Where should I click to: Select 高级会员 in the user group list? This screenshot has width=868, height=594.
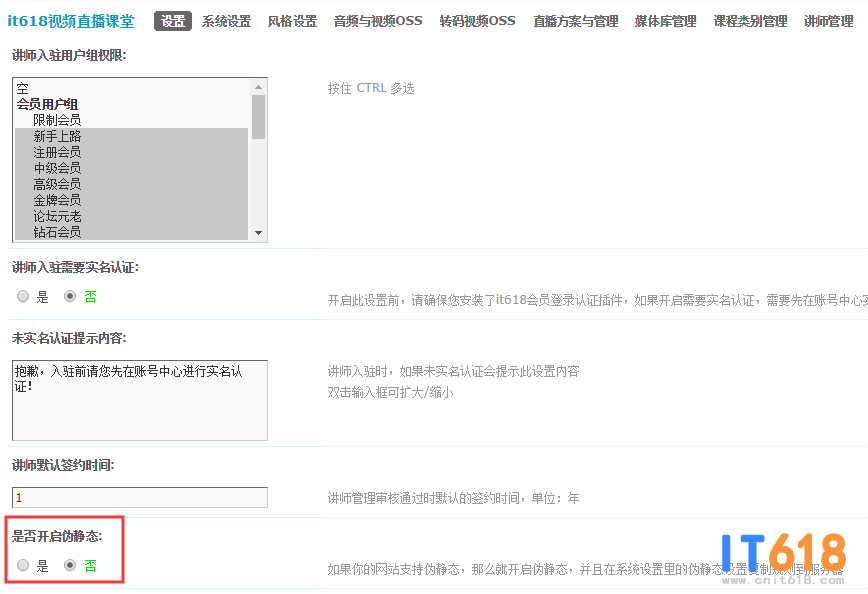(x=131, y=184)
